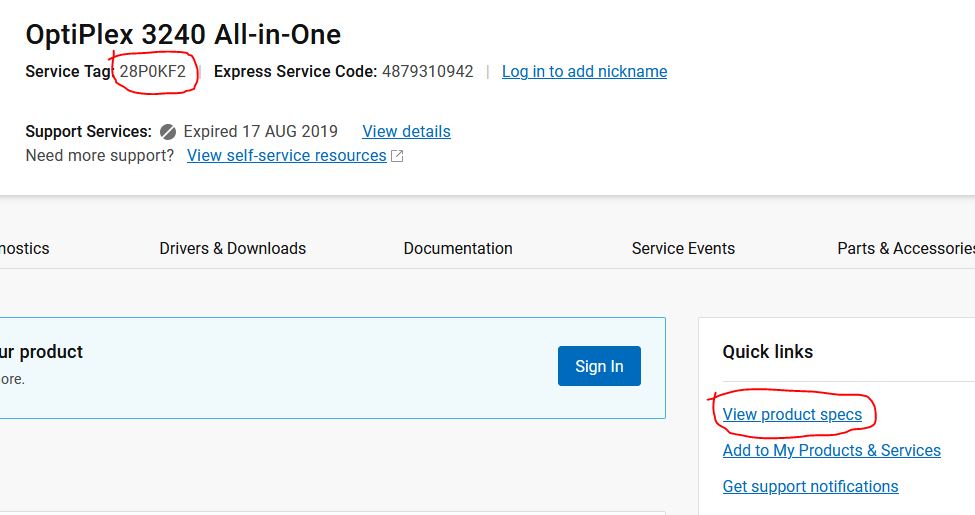Click the OptiPlex 3240 All-in-One title

(183, 35)
